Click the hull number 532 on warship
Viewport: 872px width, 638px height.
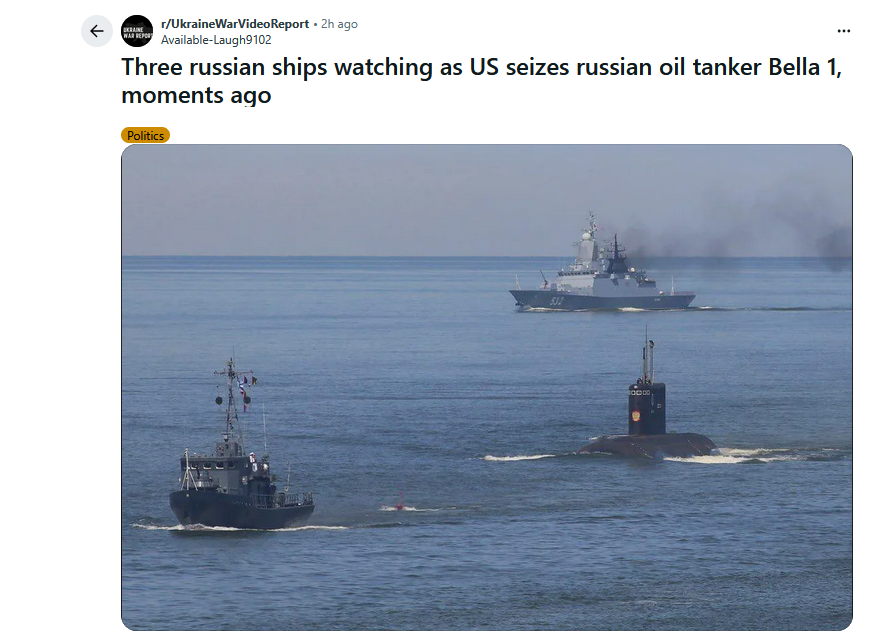[557, 301]
